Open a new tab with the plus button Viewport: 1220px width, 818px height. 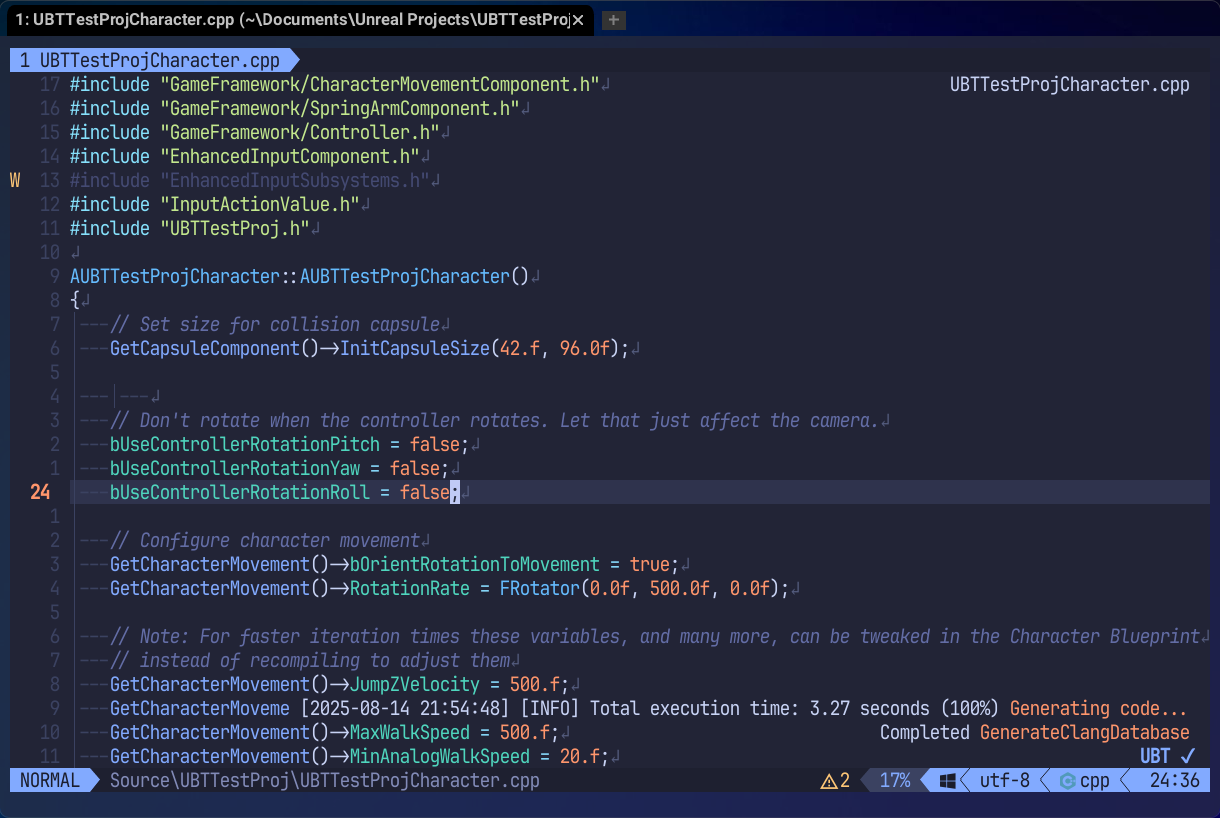point(614,20)
